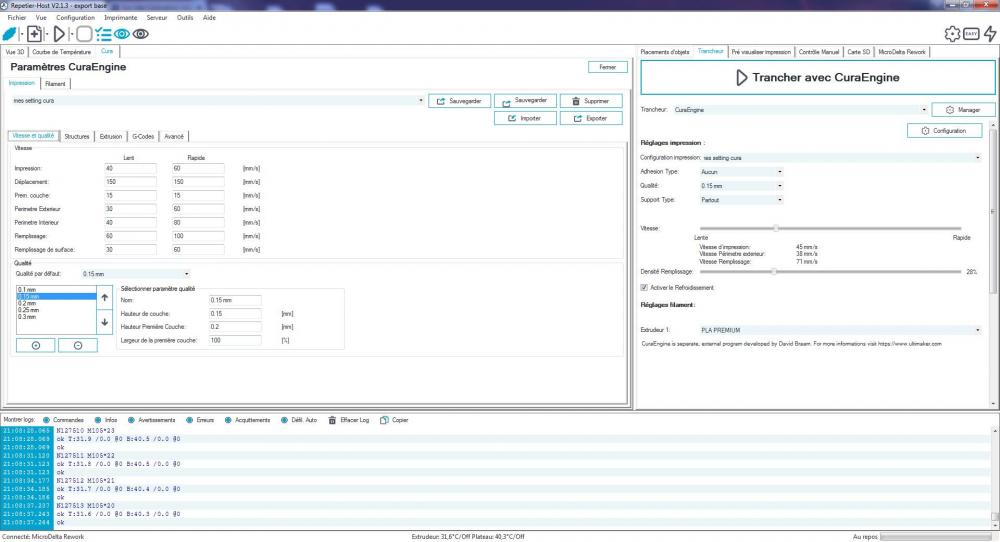Add a quality preset with plus button

coord(36,346)
